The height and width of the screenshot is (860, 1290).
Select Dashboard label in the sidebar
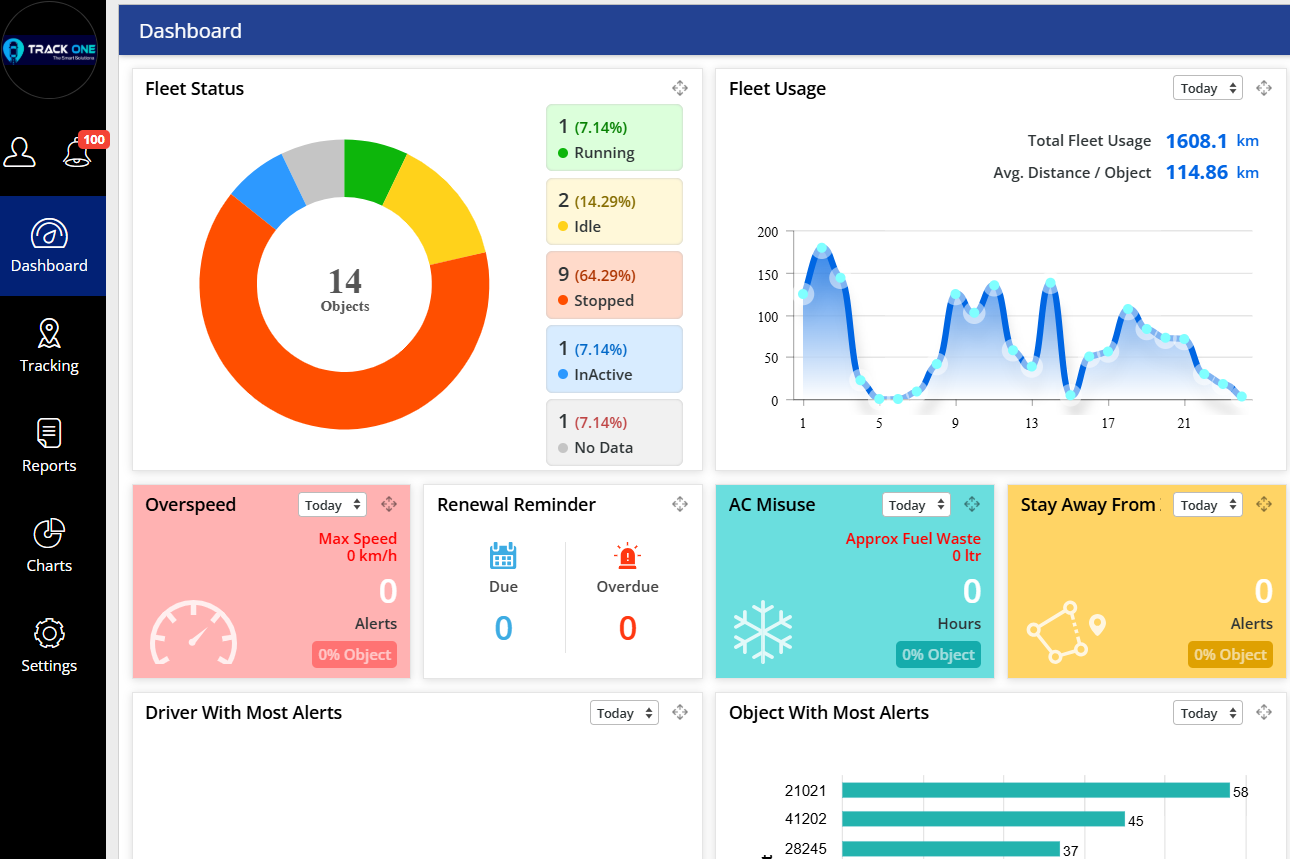pos(49,265)
